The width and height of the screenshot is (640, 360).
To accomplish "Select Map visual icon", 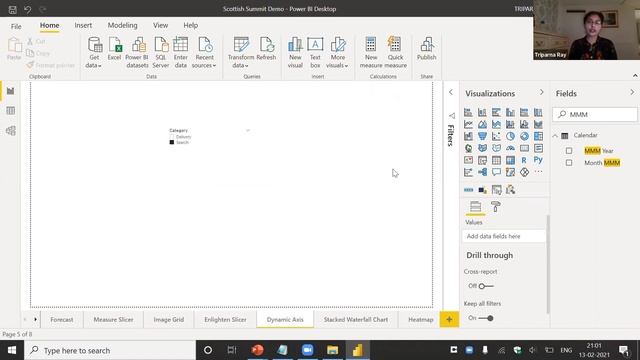I will coord(468,148).
